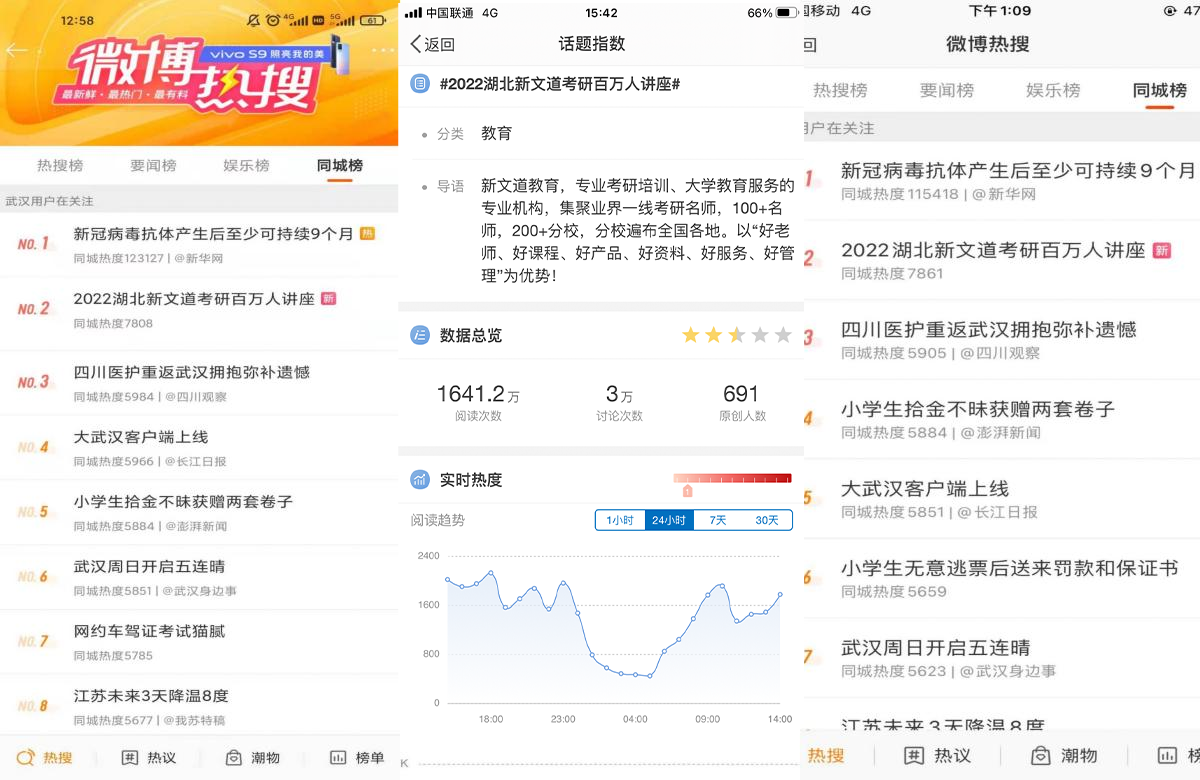
Task: Click the star rating in 数据总览
Action: coord(736,335)
